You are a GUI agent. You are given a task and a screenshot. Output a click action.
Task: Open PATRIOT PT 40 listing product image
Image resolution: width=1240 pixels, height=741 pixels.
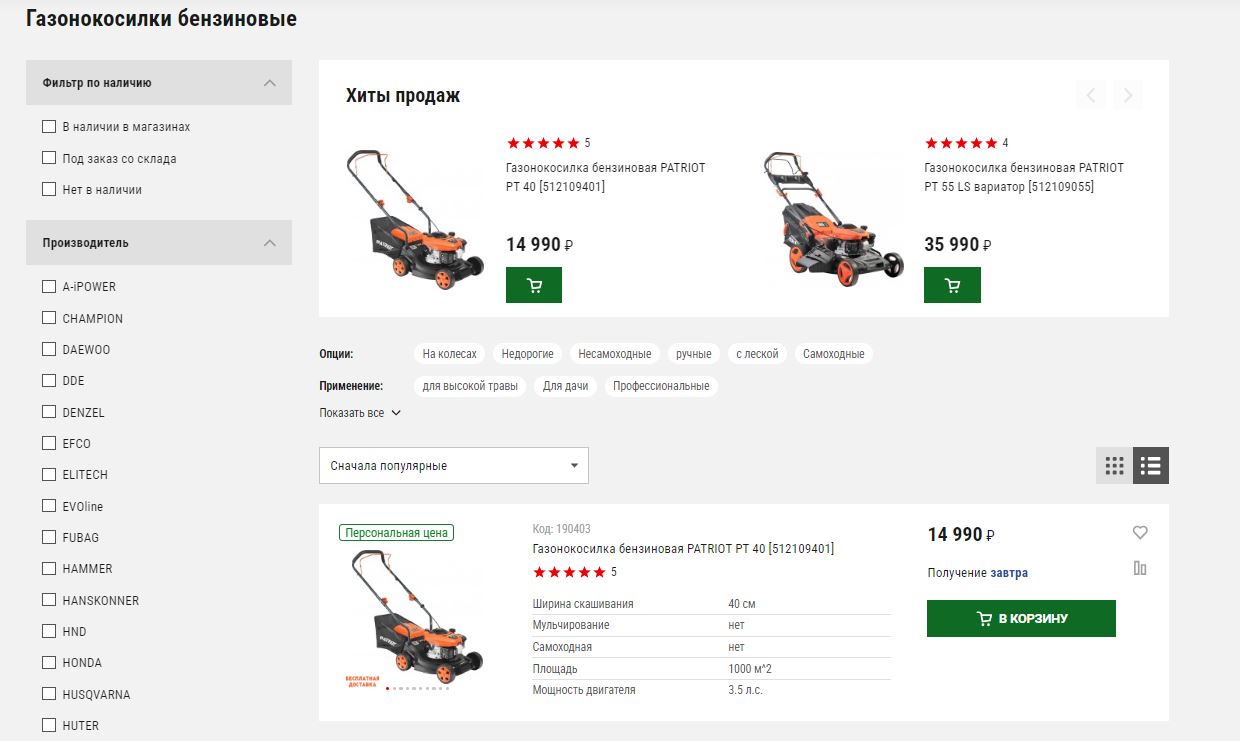click(416, 620)
